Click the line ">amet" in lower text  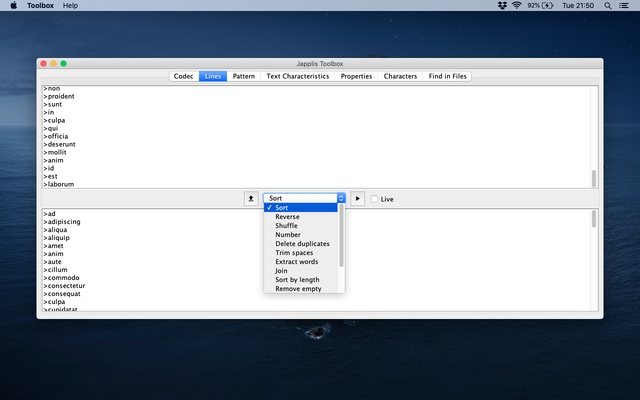pos(53,246)
